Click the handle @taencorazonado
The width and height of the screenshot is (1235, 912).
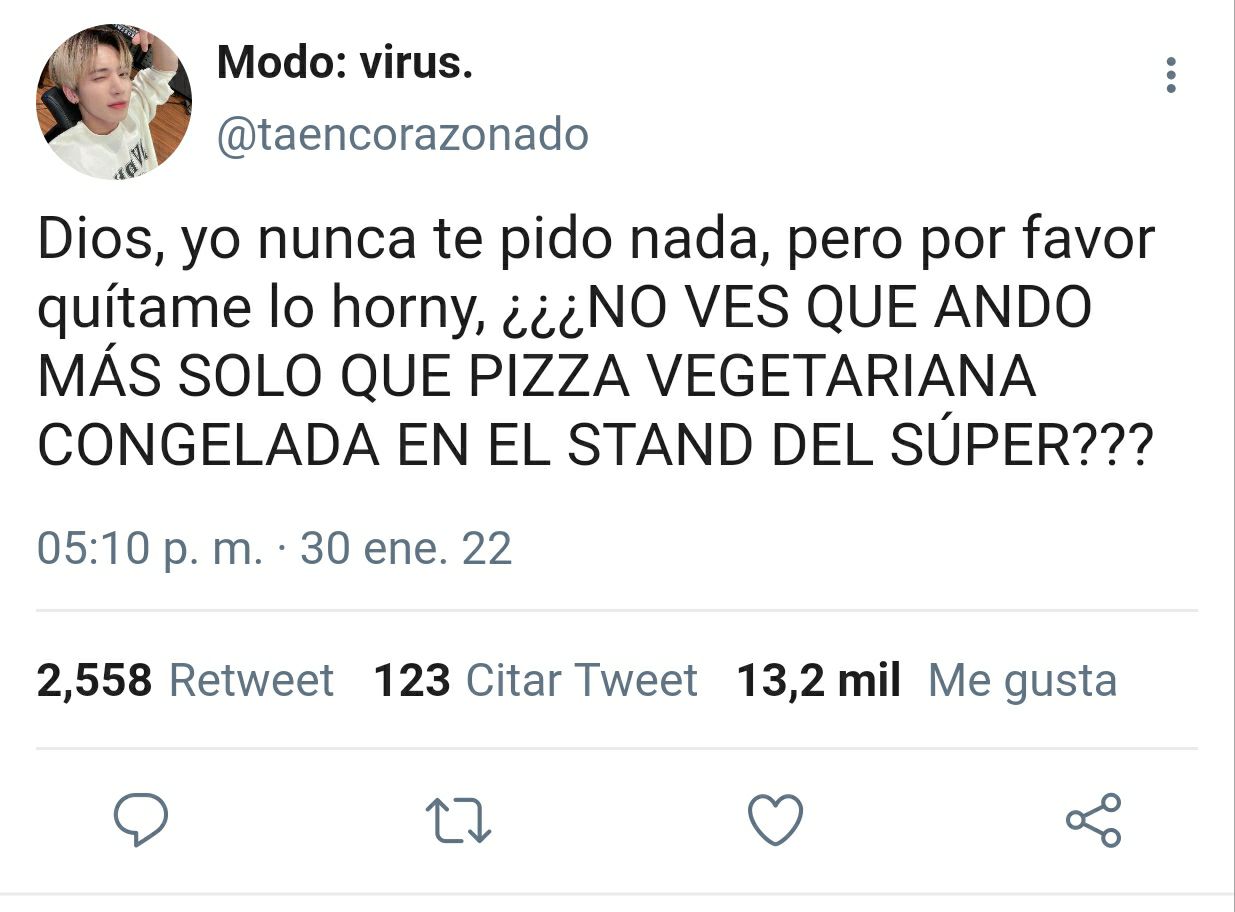click(402, 134)
